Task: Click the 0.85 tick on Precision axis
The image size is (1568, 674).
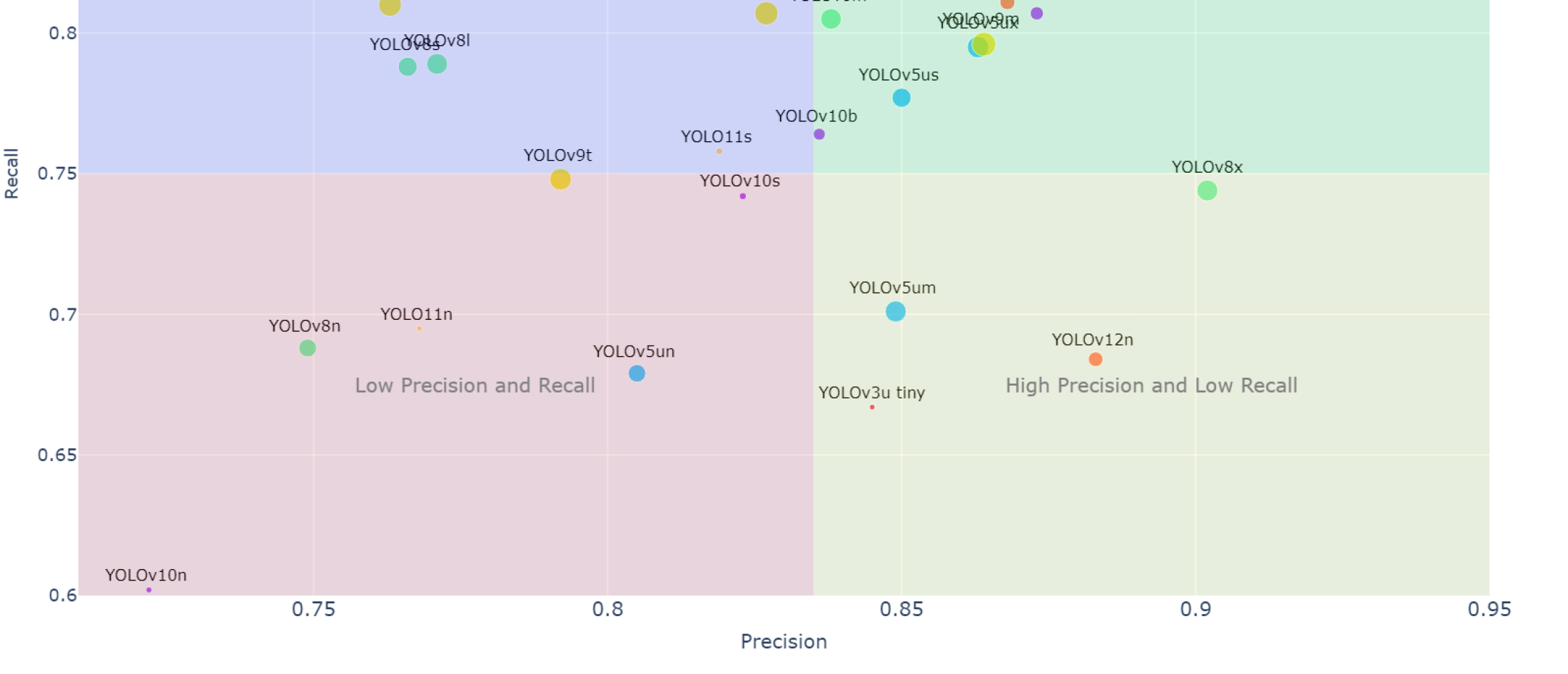Action: [901, 609]
